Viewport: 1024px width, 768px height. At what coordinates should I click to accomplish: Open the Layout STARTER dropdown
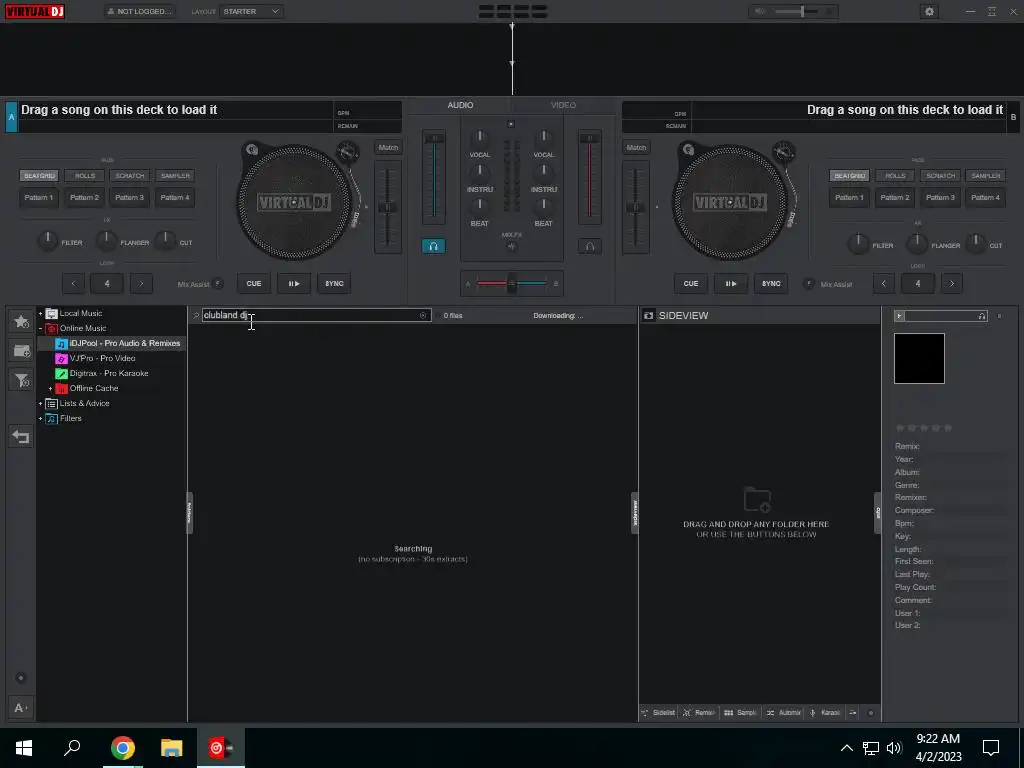coord(251,11)
